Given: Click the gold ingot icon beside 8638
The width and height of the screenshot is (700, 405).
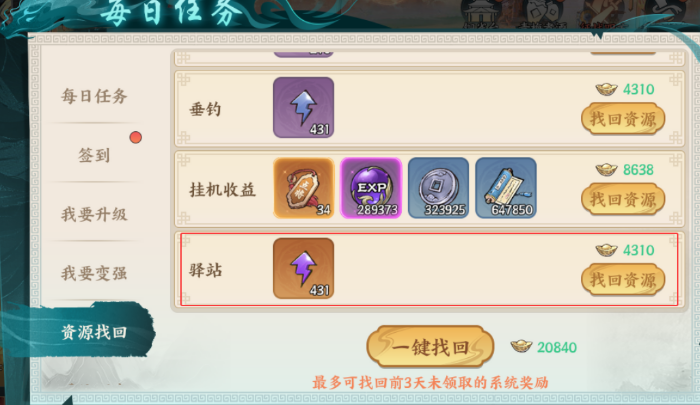Looking at the screenshot, I should click(607, 170).
